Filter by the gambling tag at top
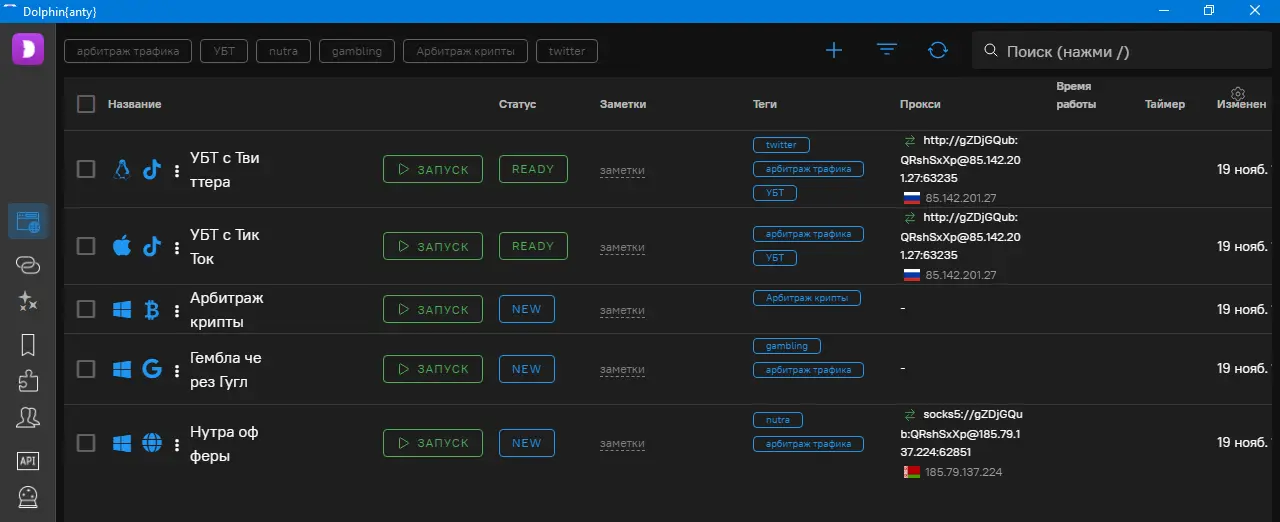Image resolution: width=1280 pixels, height=522 pixels. pyautogui.click(x=357, y=51)
